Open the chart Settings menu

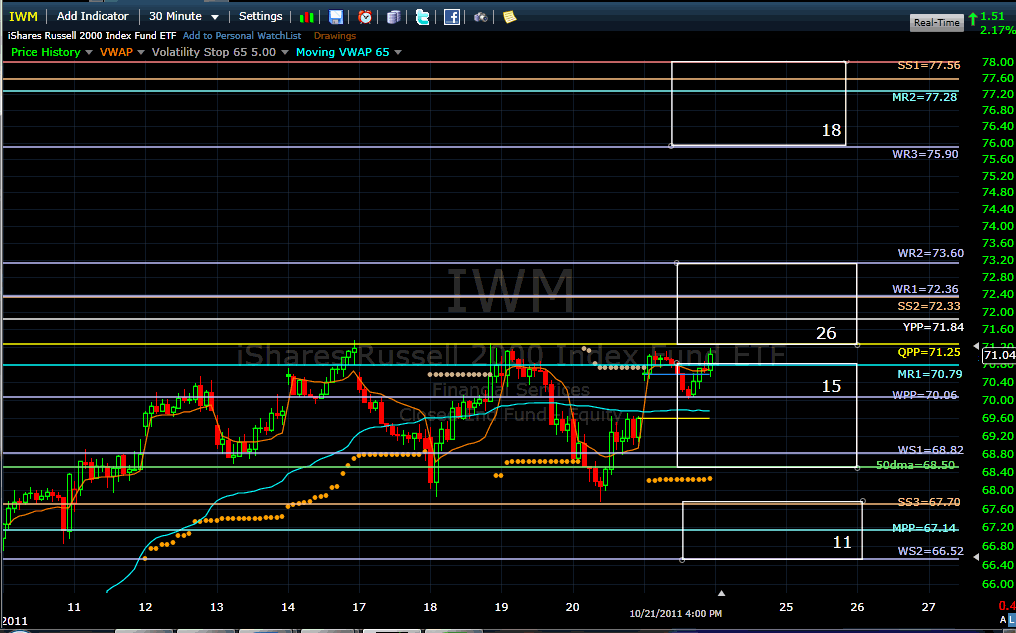(260, 16)
